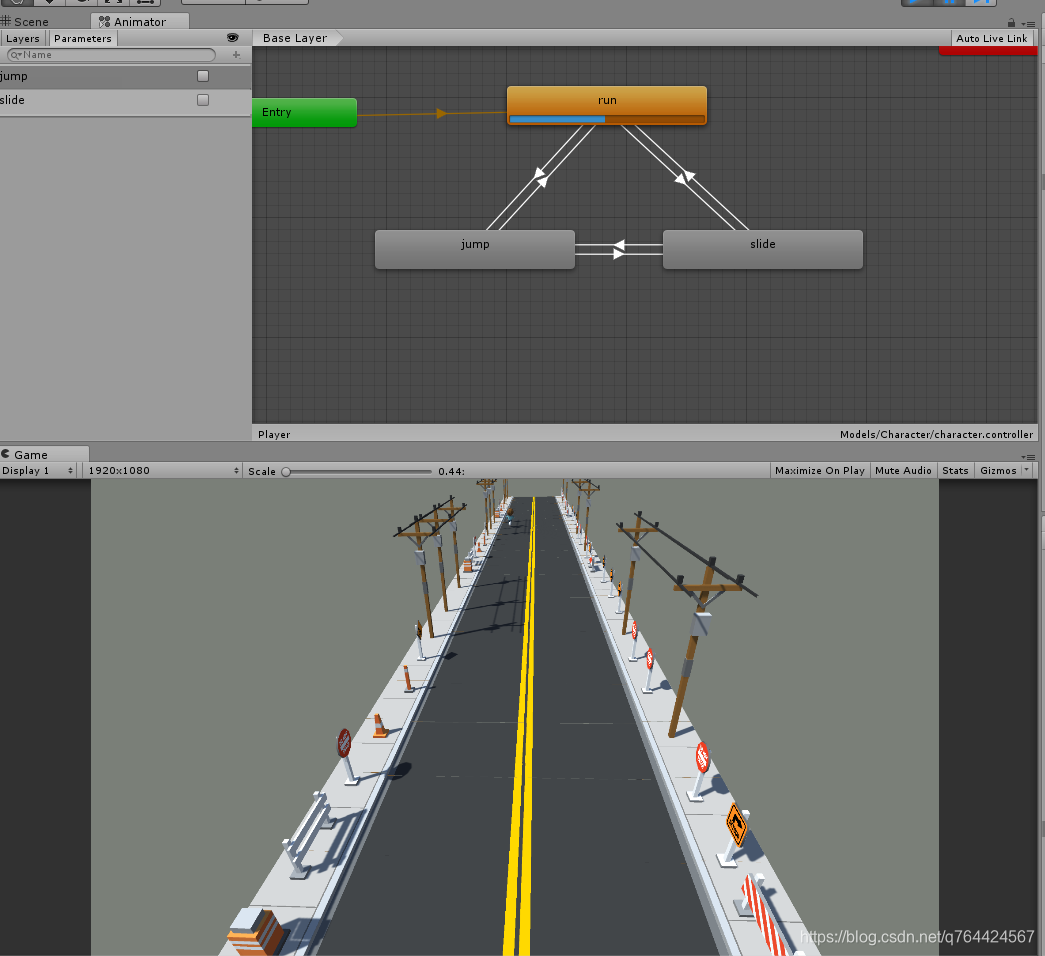Click the Play button in the toolbar
The image size is (1045, 956).
[x=917, y=2]
